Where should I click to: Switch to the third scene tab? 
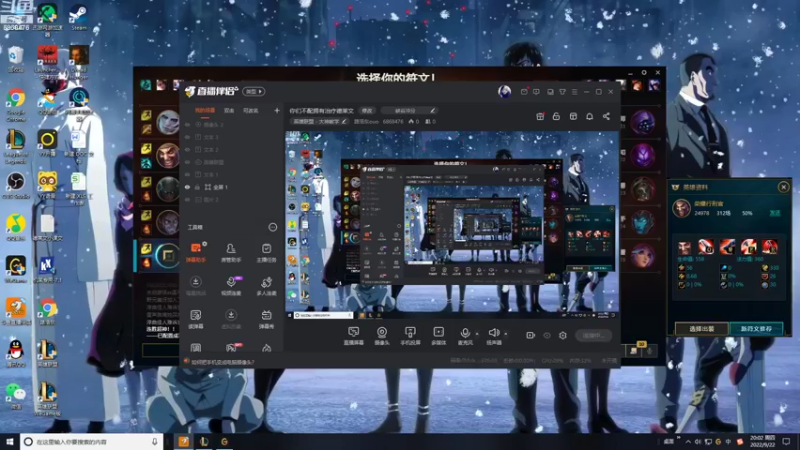[251, 110]
